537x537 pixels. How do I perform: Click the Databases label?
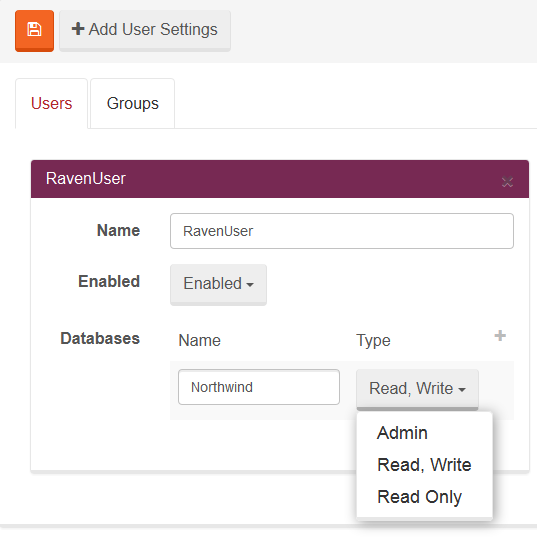pyautogui.click(x=100, y=338)
